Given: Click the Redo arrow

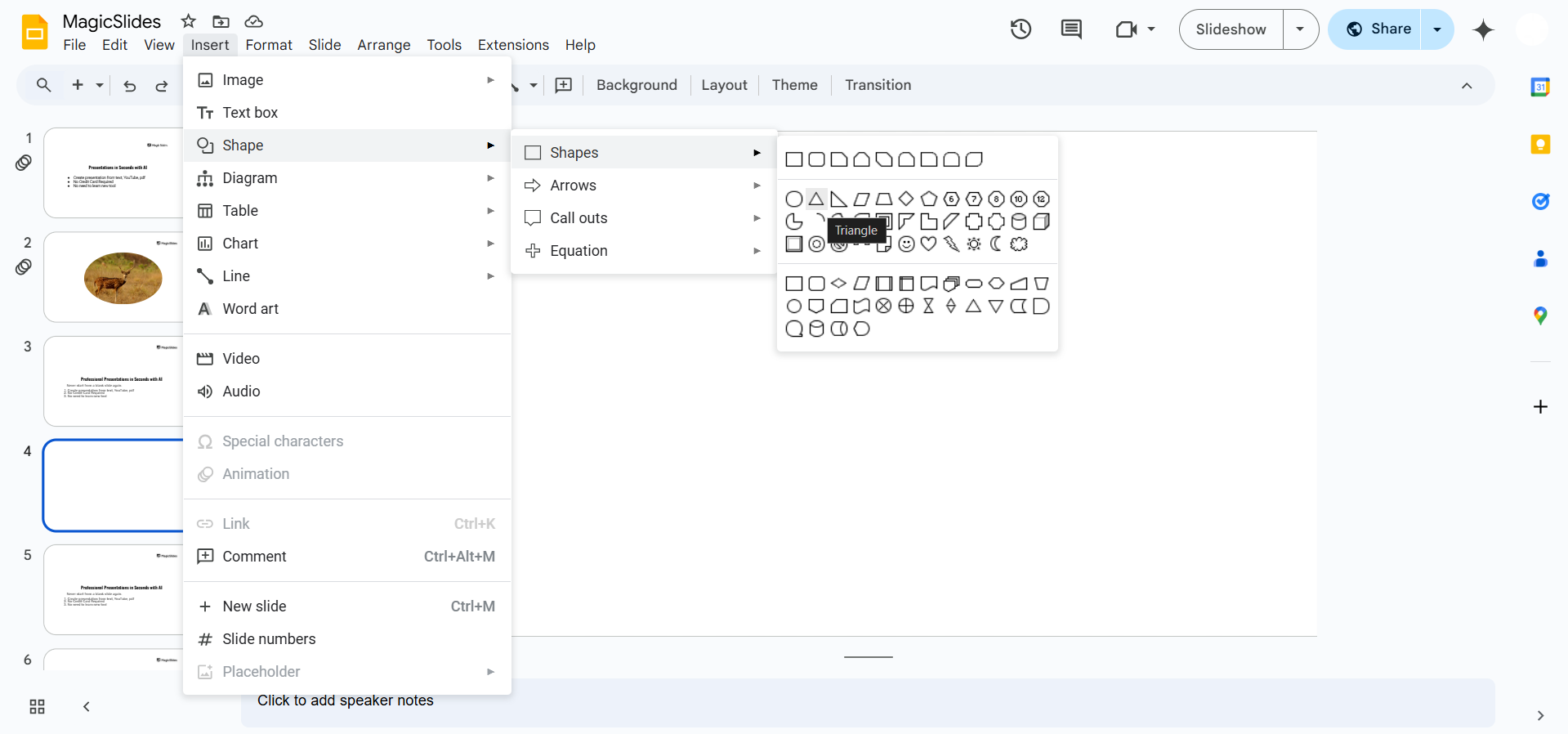Looking at the screenshot, I should click(162, 85).
